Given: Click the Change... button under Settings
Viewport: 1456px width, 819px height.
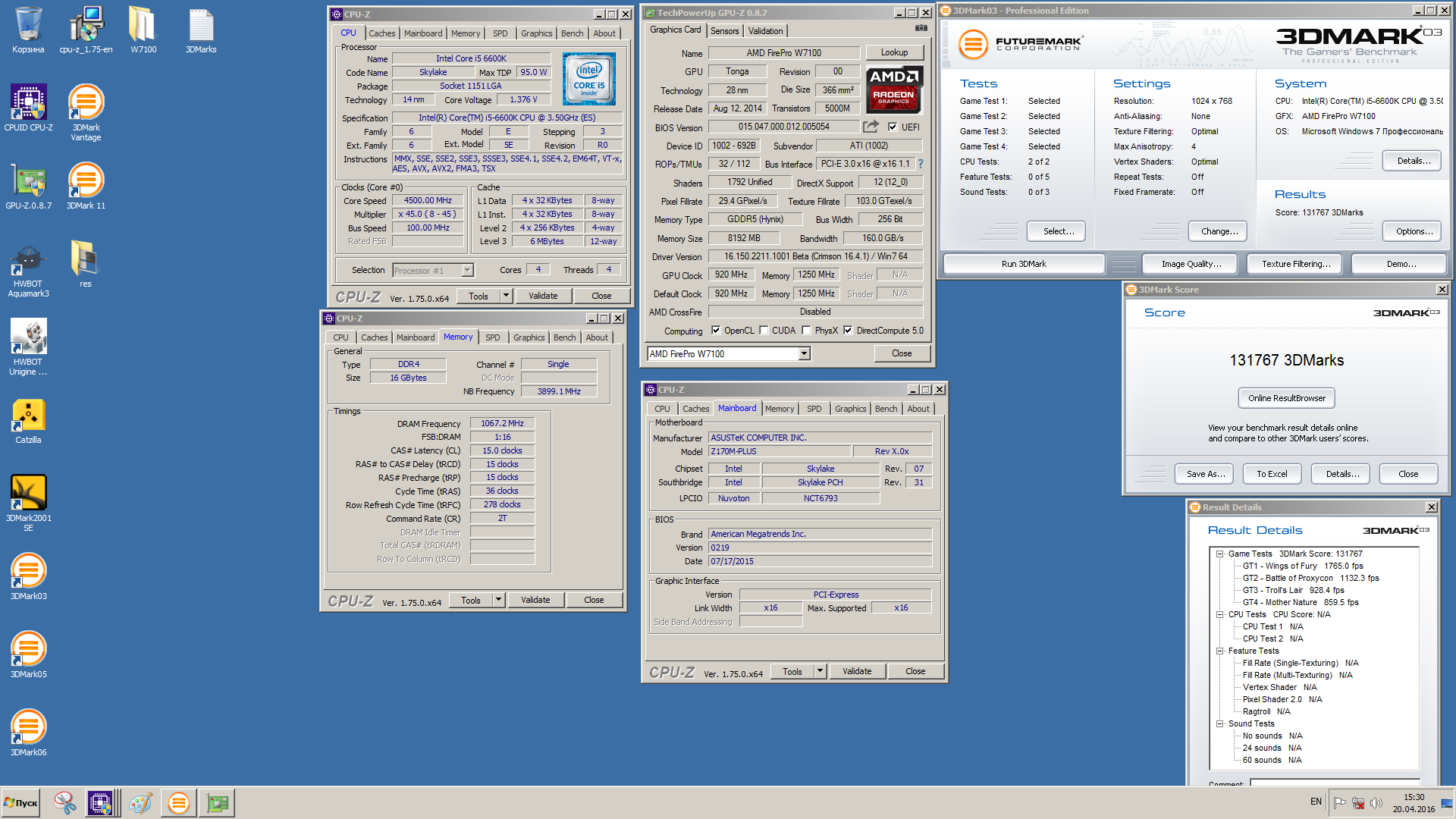Looking at the screenshot, I should 1219,231.
